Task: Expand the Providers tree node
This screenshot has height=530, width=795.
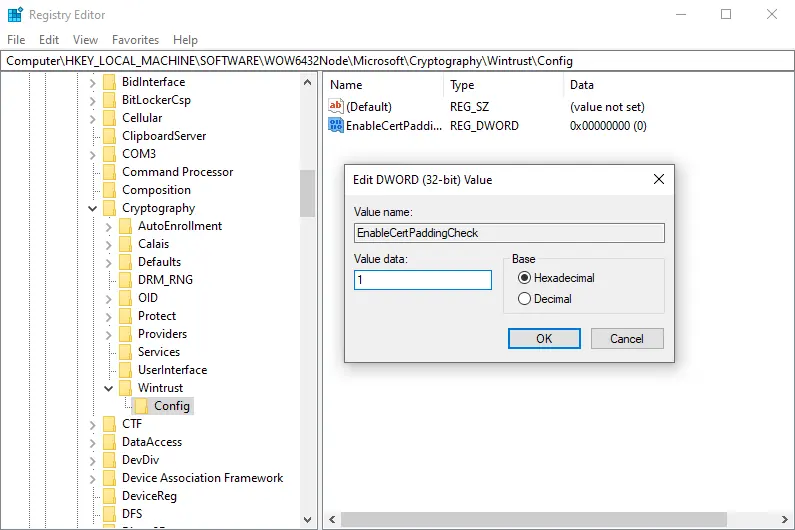Action: [x=109, y=335]
